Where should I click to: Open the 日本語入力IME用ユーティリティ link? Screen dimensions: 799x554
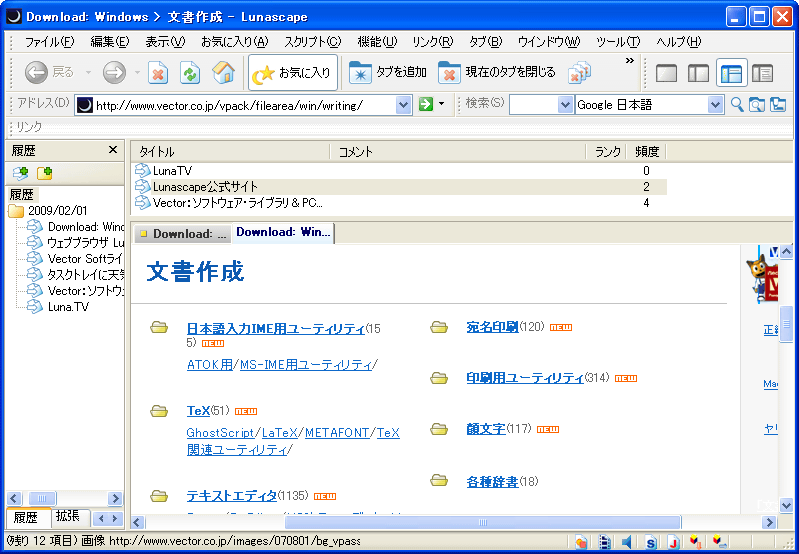coord(276,329)
